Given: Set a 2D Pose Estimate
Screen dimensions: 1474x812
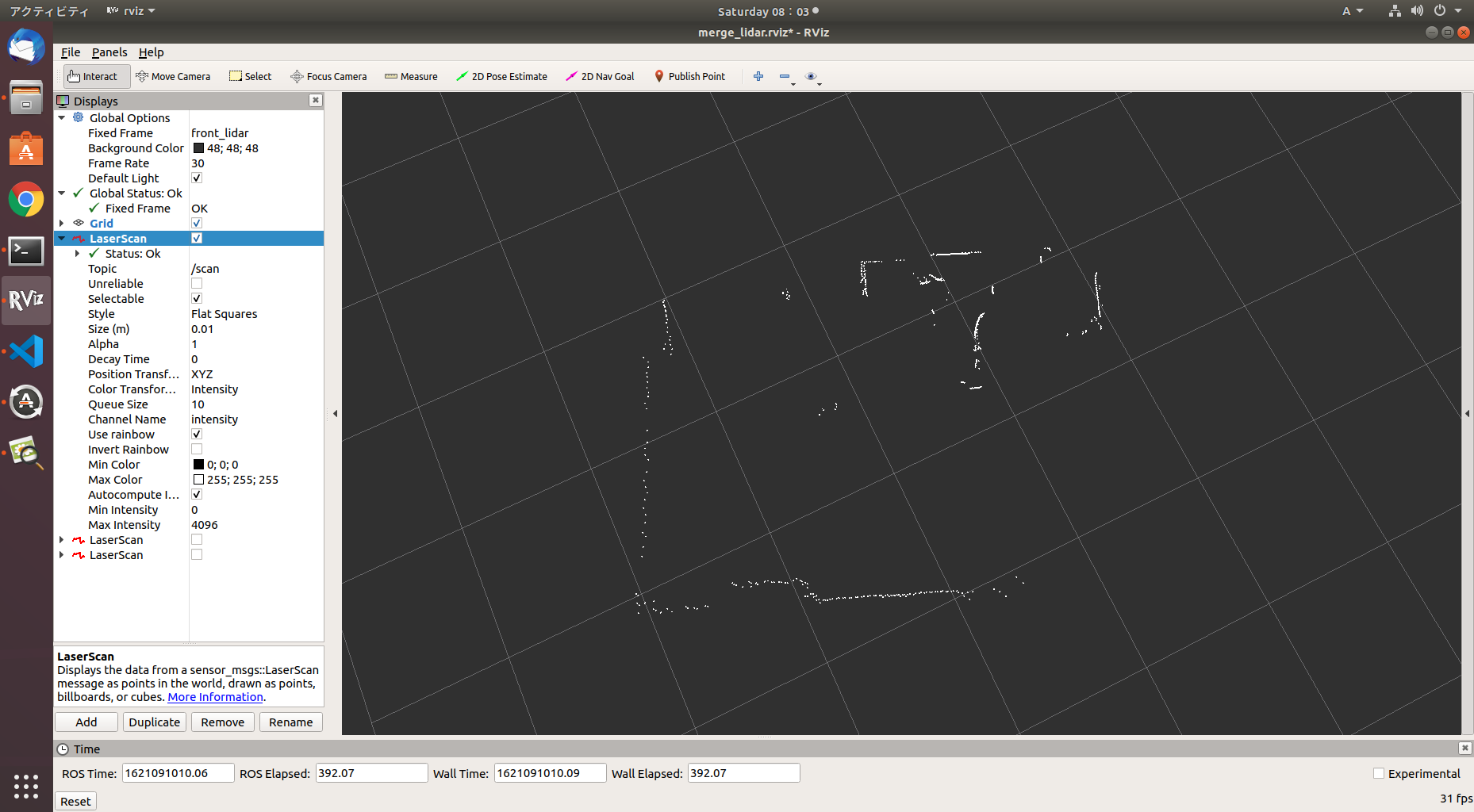Looking at the screenshot, I should (501, 76).
